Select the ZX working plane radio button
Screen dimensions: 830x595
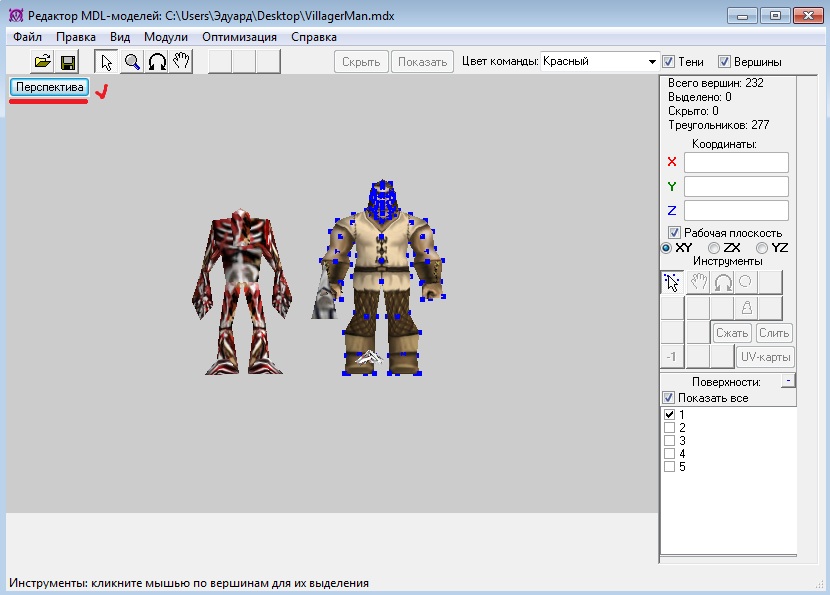tap(714, 248)
